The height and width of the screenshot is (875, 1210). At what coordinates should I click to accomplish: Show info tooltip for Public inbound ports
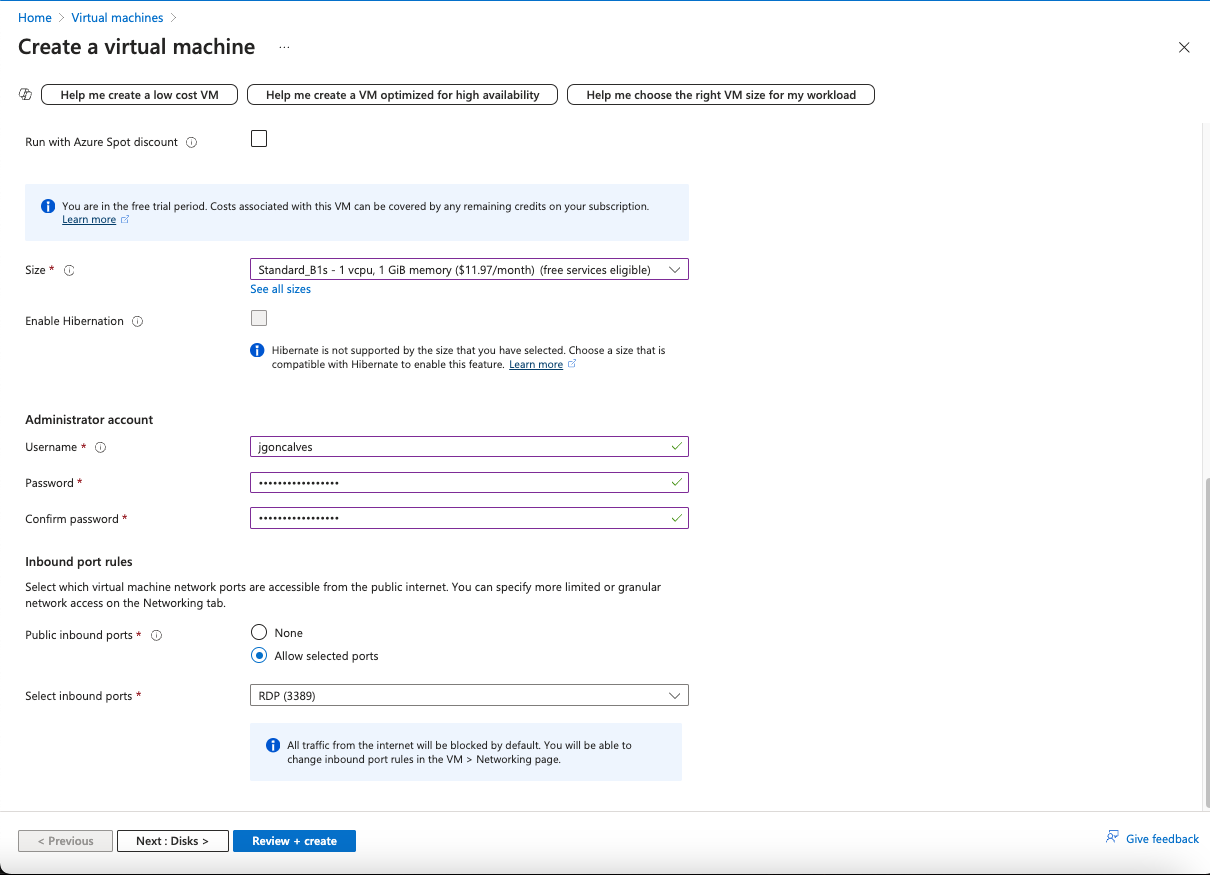pos(157,635)
